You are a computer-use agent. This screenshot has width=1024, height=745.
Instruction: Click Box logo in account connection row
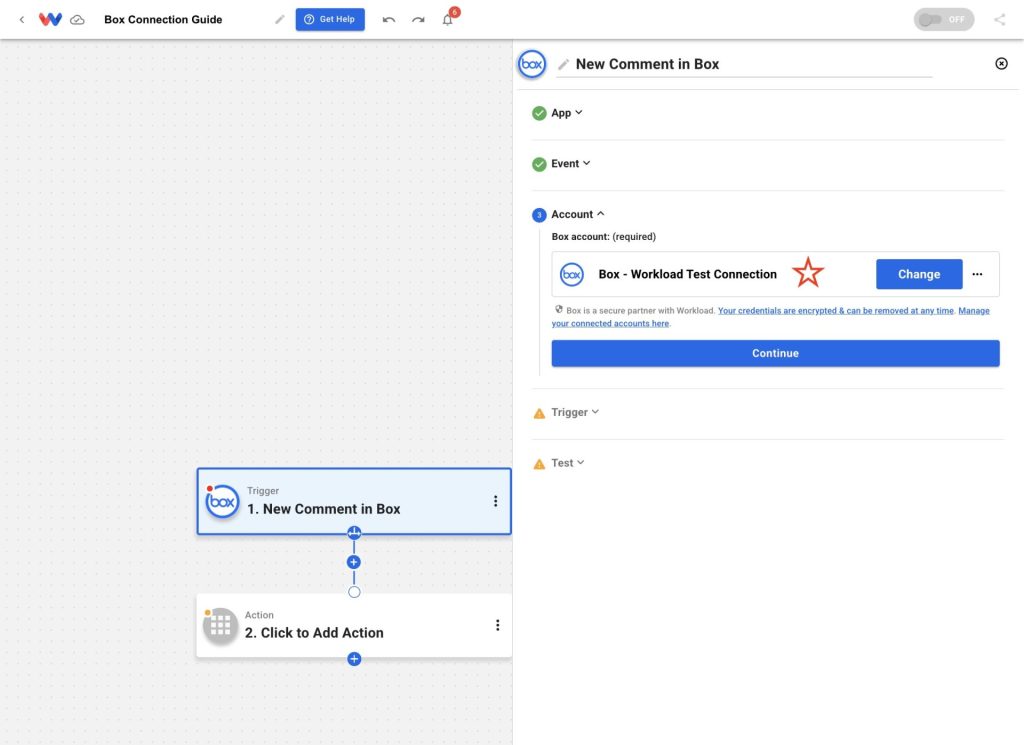pos(572,274)
